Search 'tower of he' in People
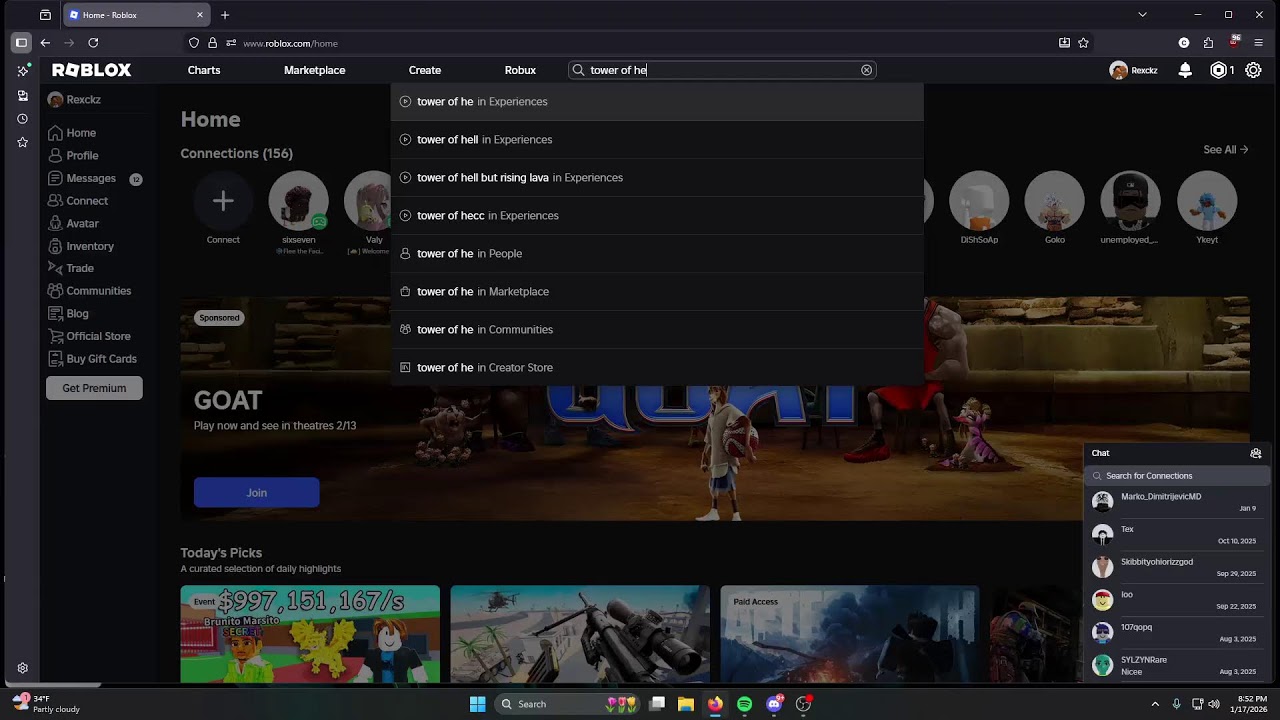Image resolution: width=1280 pixels, height=720 pixels. click(x=657, y=253)
